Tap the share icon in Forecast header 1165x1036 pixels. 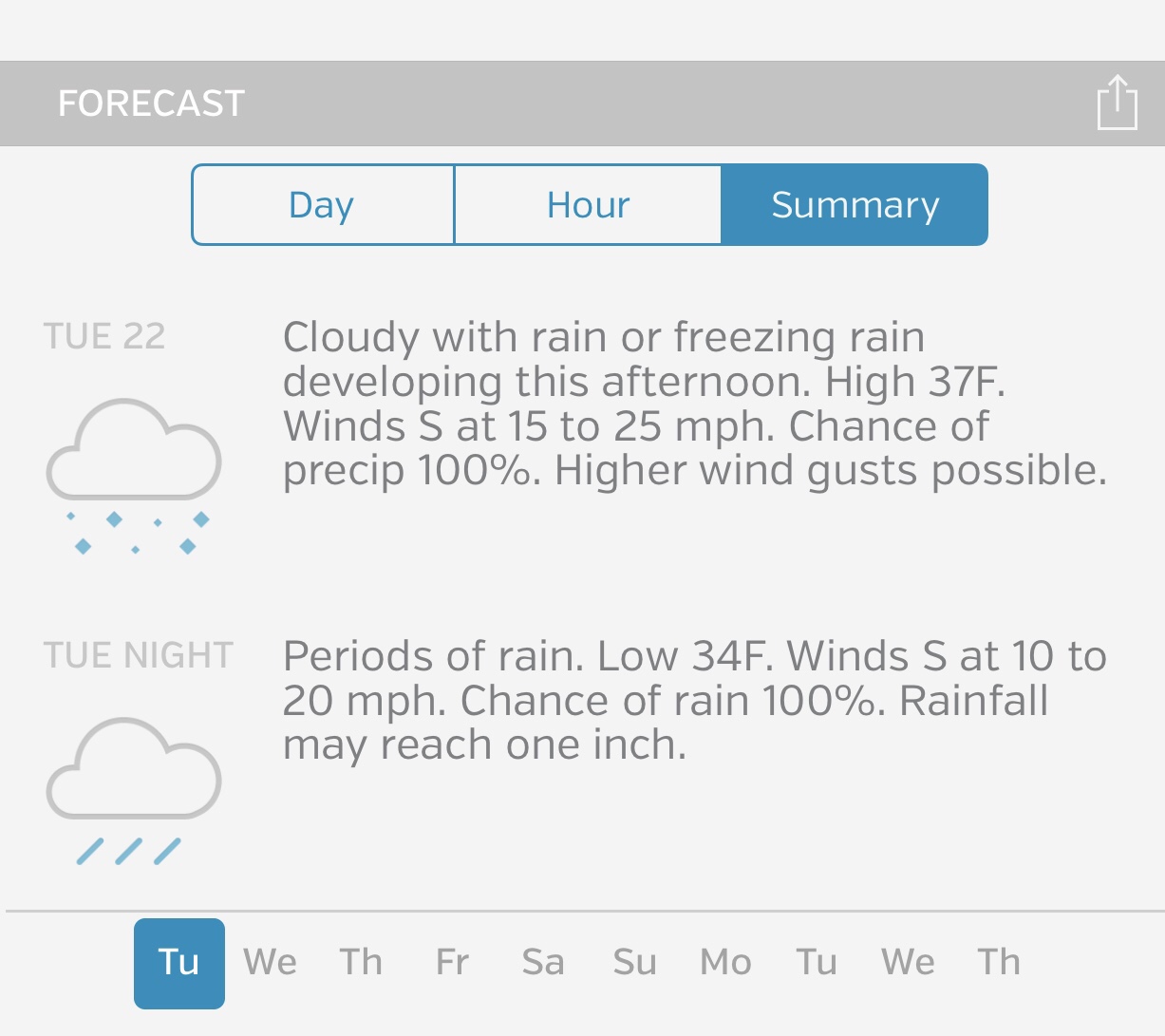[x=1117, y=103]
